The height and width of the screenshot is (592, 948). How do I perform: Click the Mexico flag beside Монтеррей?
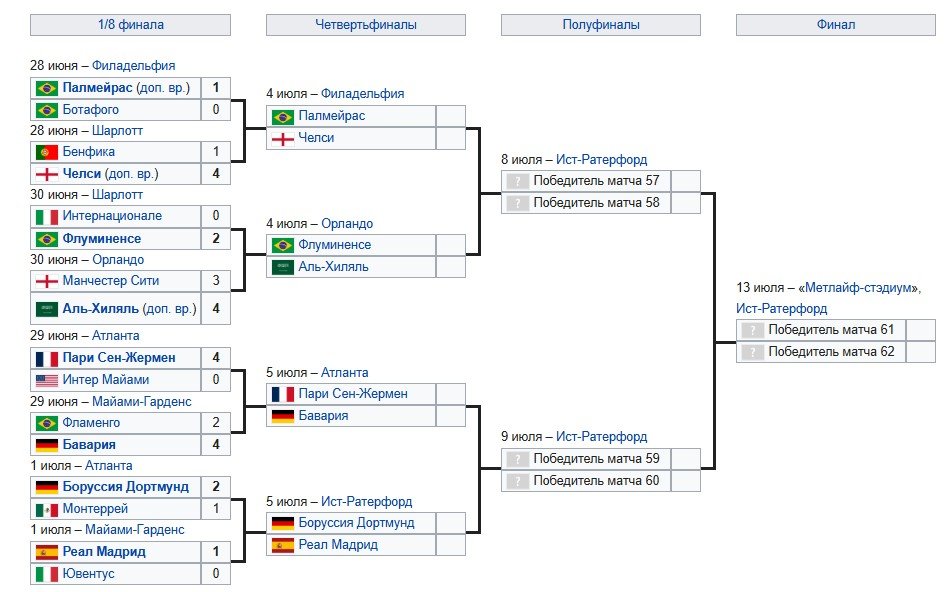coord(47,509)
